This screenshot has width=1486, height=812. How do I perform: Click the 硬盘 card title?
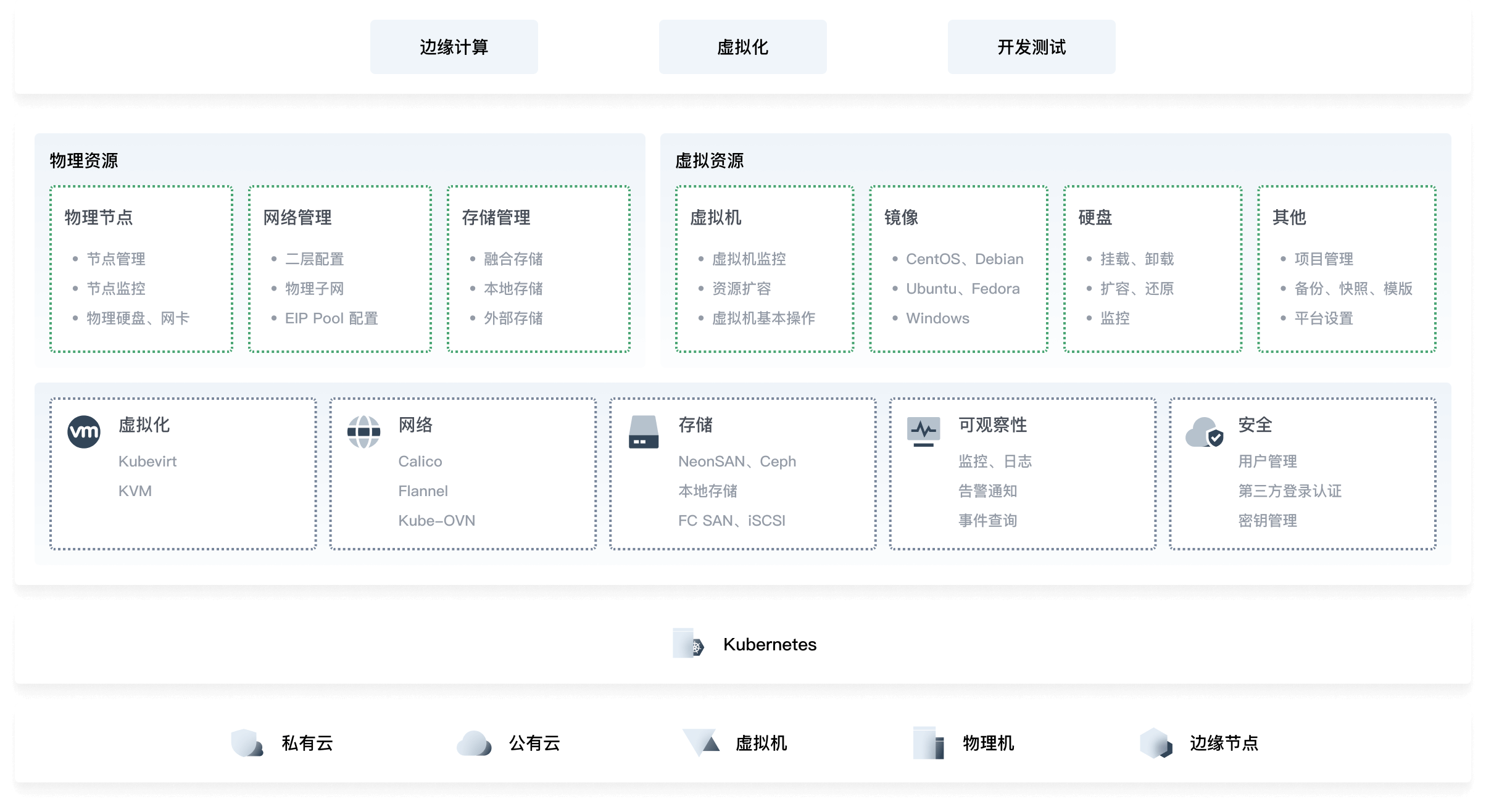(1095, 217)
